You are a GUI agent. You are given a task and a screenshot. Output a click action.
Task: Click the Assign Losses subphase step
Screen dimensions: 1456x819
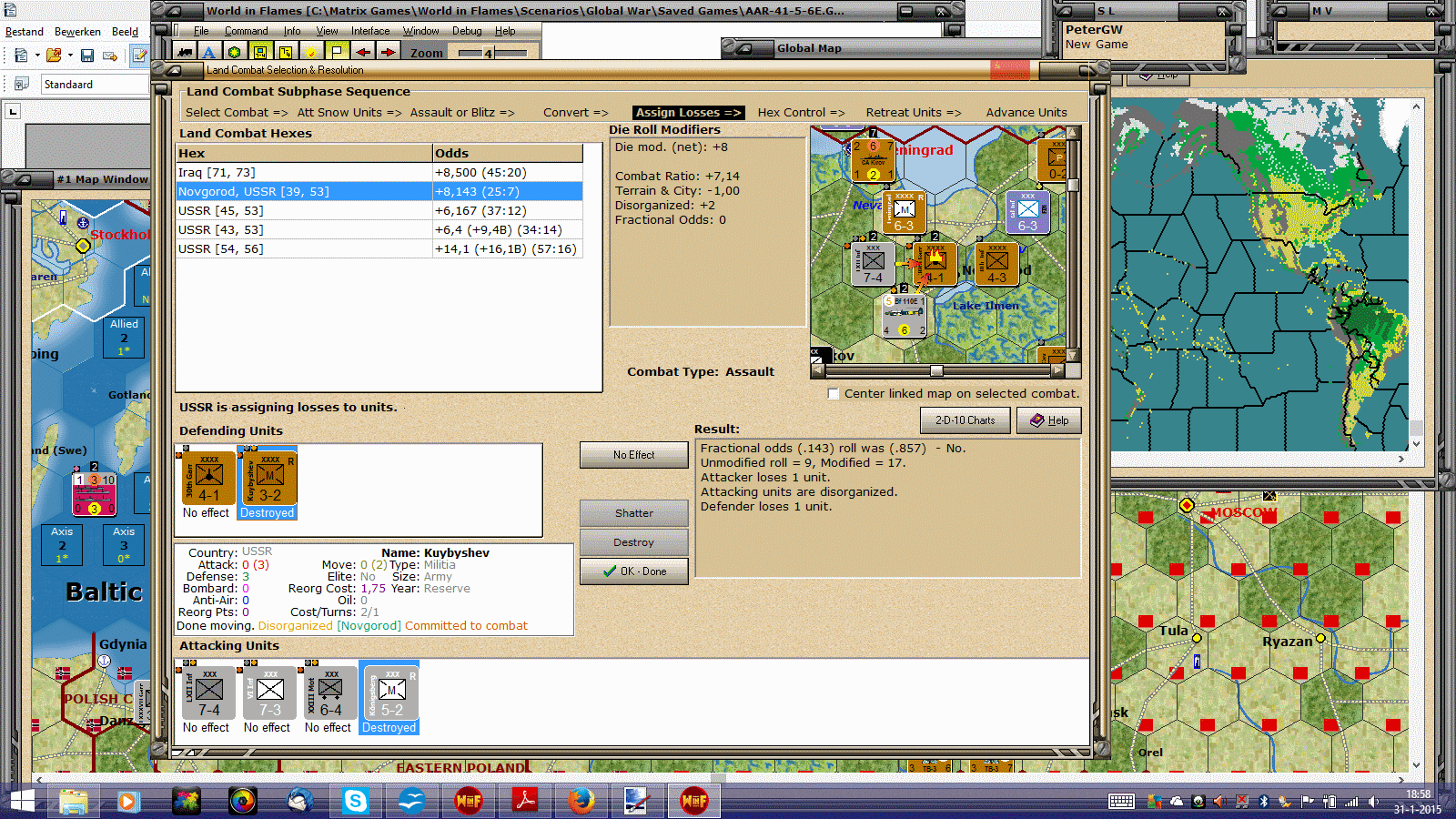click(688, 113)
